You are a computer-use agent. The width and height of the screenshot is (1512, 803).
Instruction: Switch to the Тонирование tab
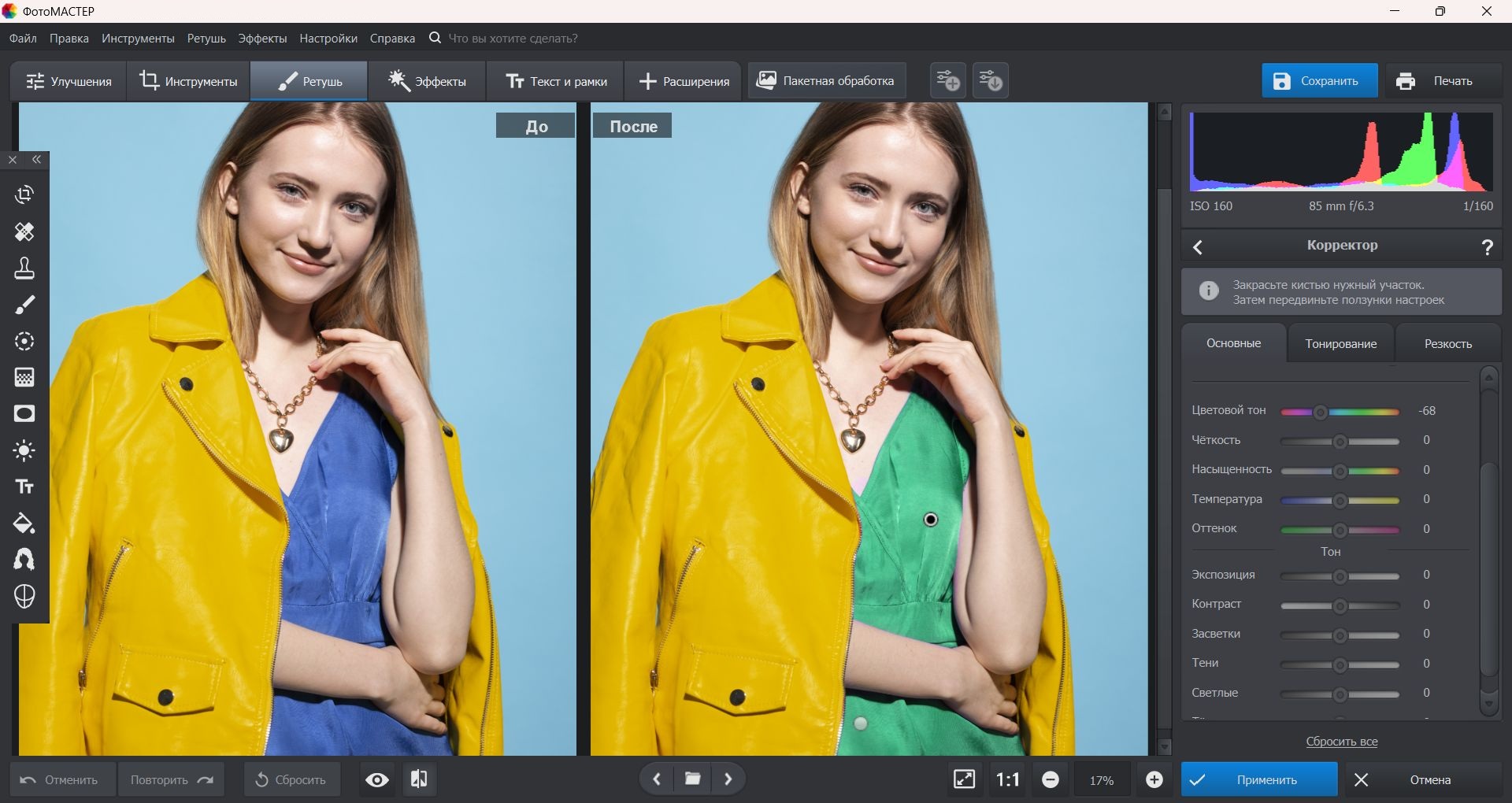tap(1340, 344)
